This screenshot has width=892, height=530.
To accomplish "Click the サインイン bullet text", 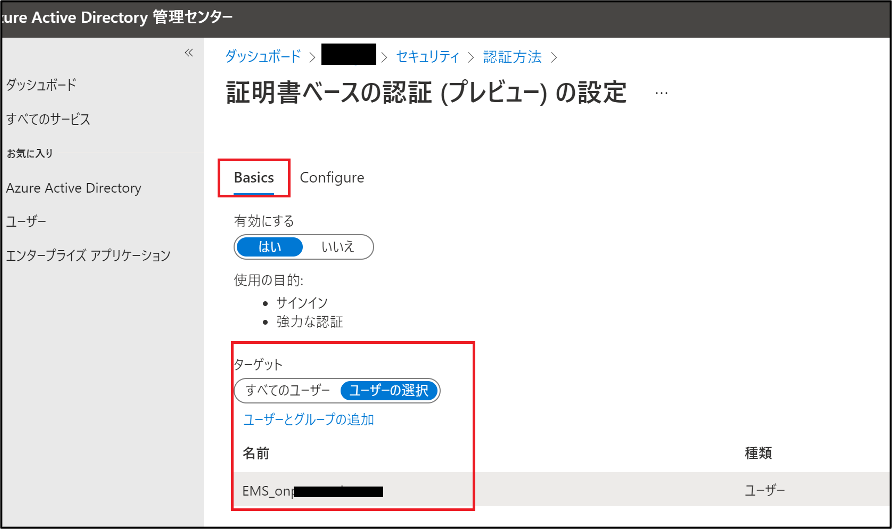I will pos(302,303).
